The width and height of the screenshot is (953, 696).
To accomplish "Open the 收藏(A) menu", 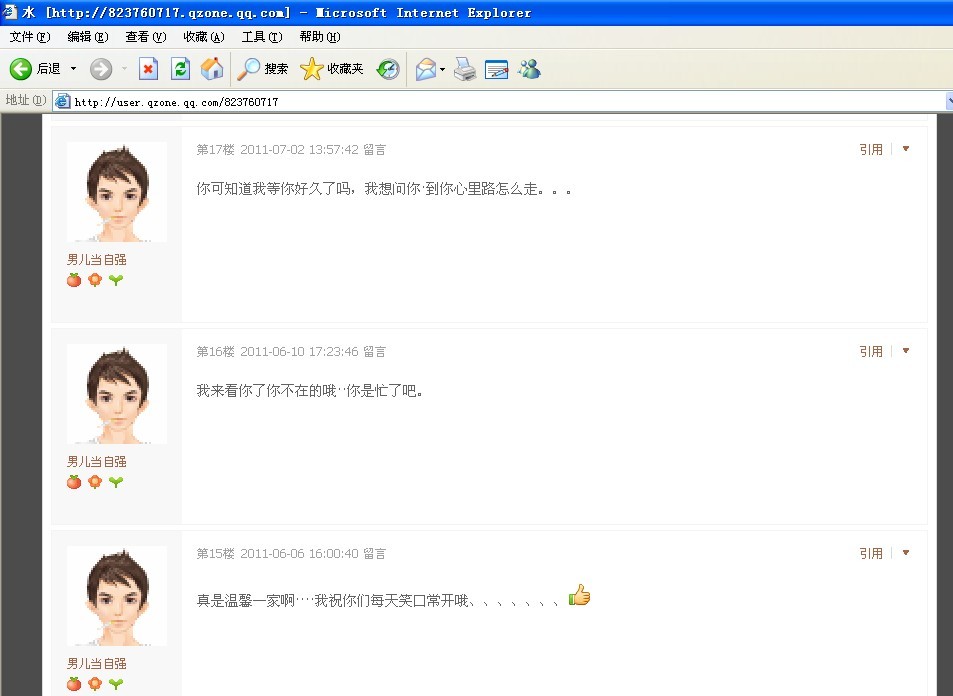I will [x=204, y=37].
